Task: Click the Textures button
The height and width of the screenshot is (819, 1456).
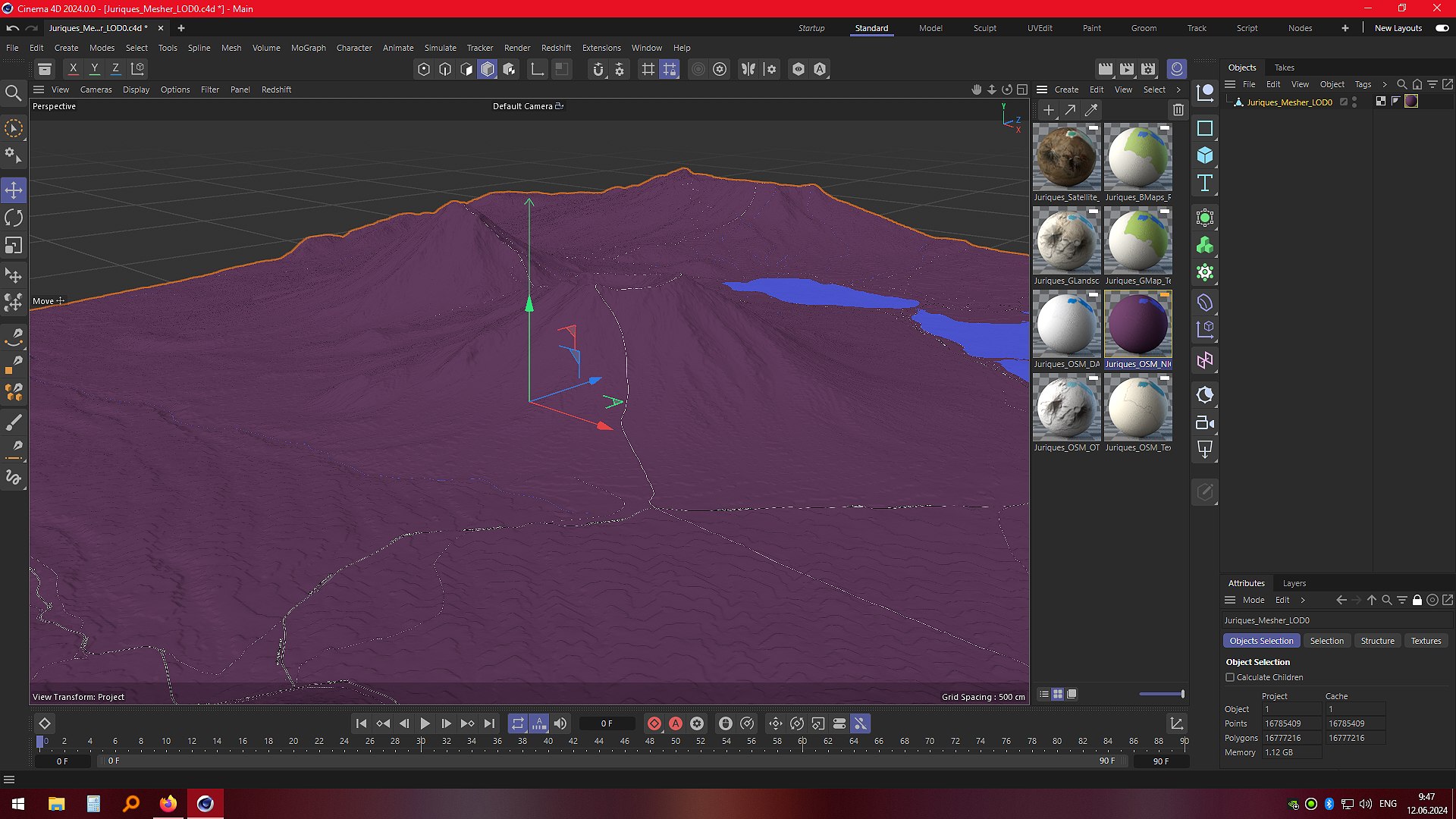Action: (1426, 641)
